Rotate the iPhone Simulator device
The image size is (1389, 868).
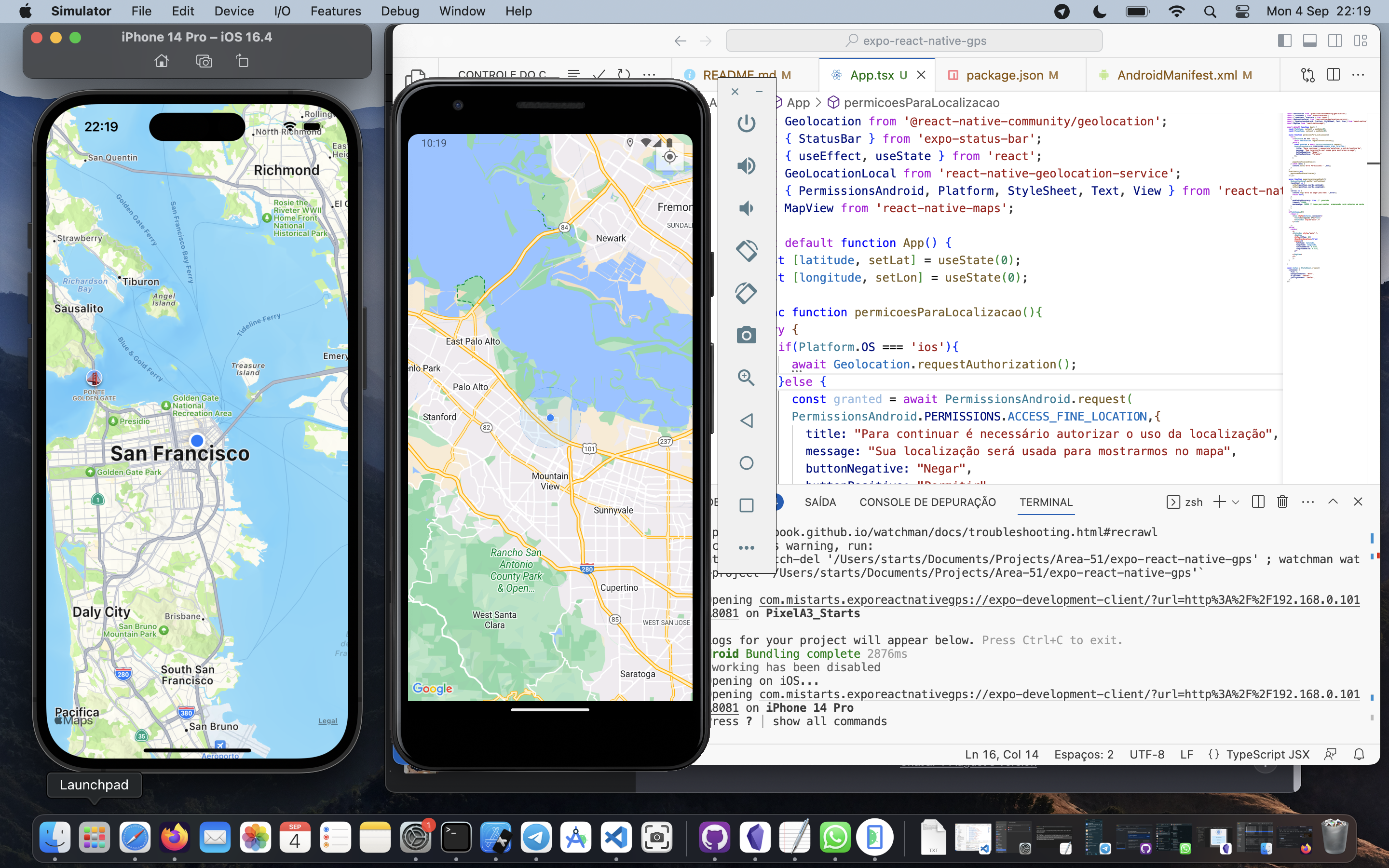coord(242,61)
